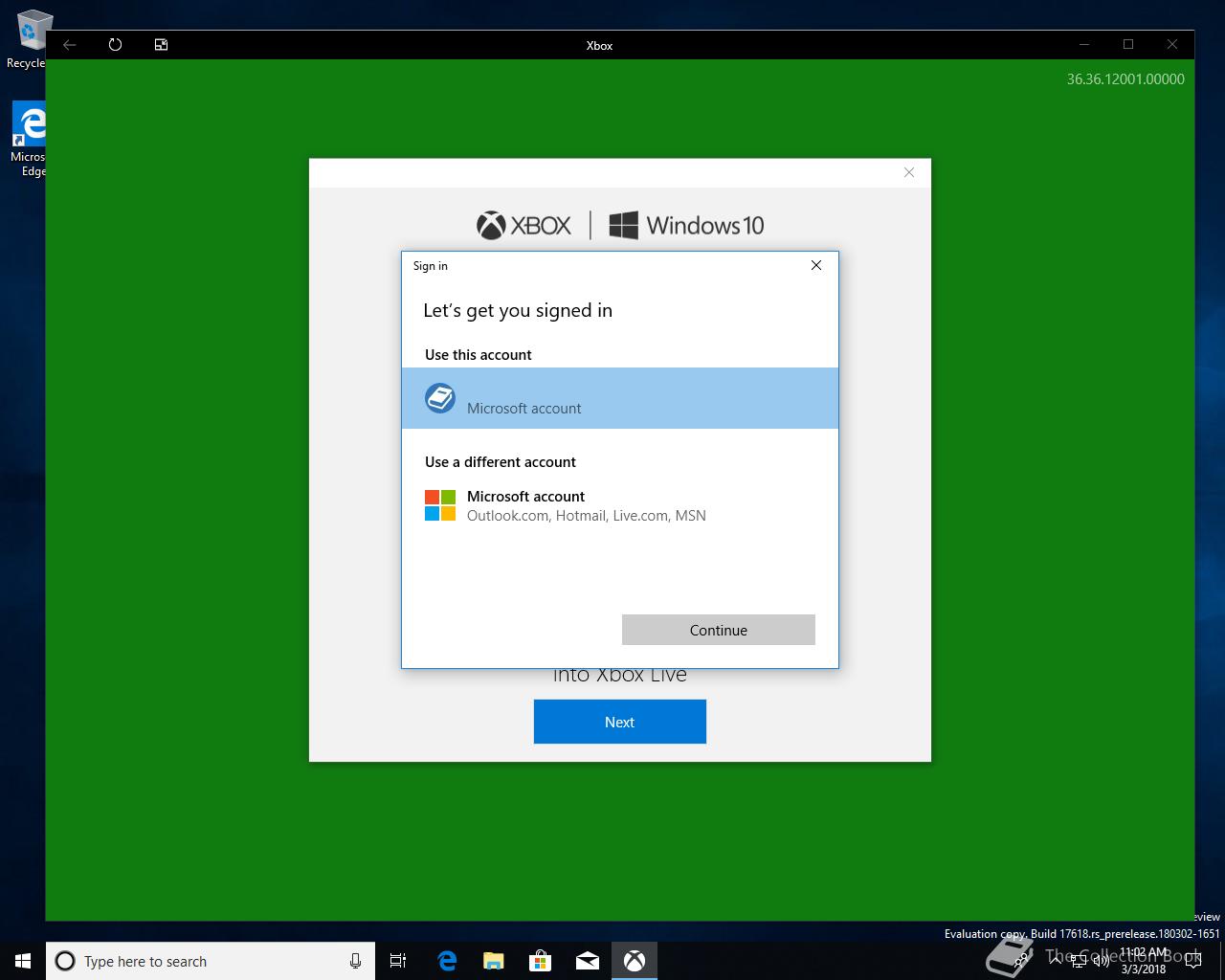The width and height of the screenshot is (1225, 980).
Task: Click the Continue button in the Sign in dialog
Action: coord(719,630)
